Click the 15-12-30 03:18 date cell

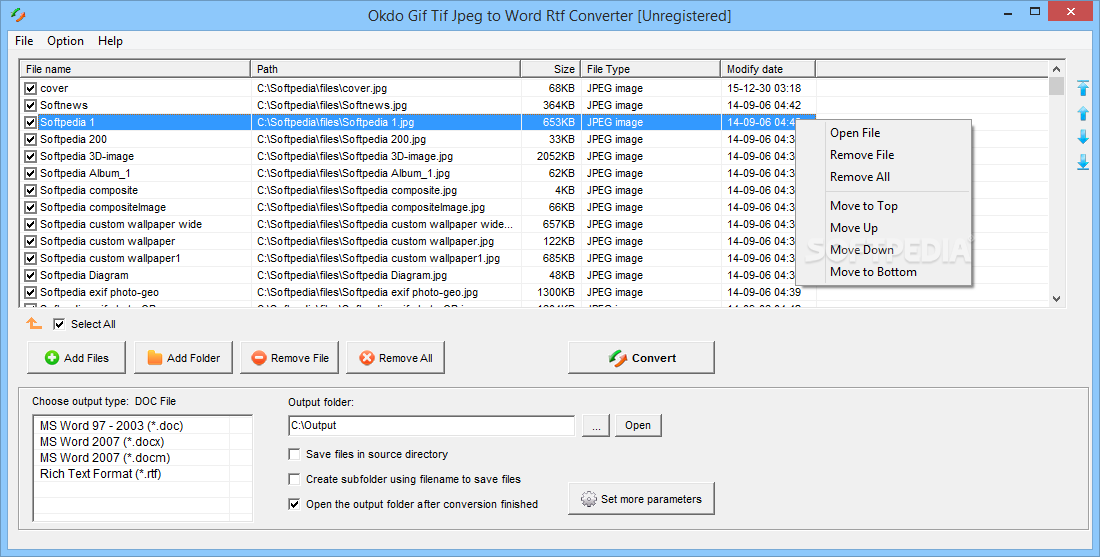tap(768, 88)
